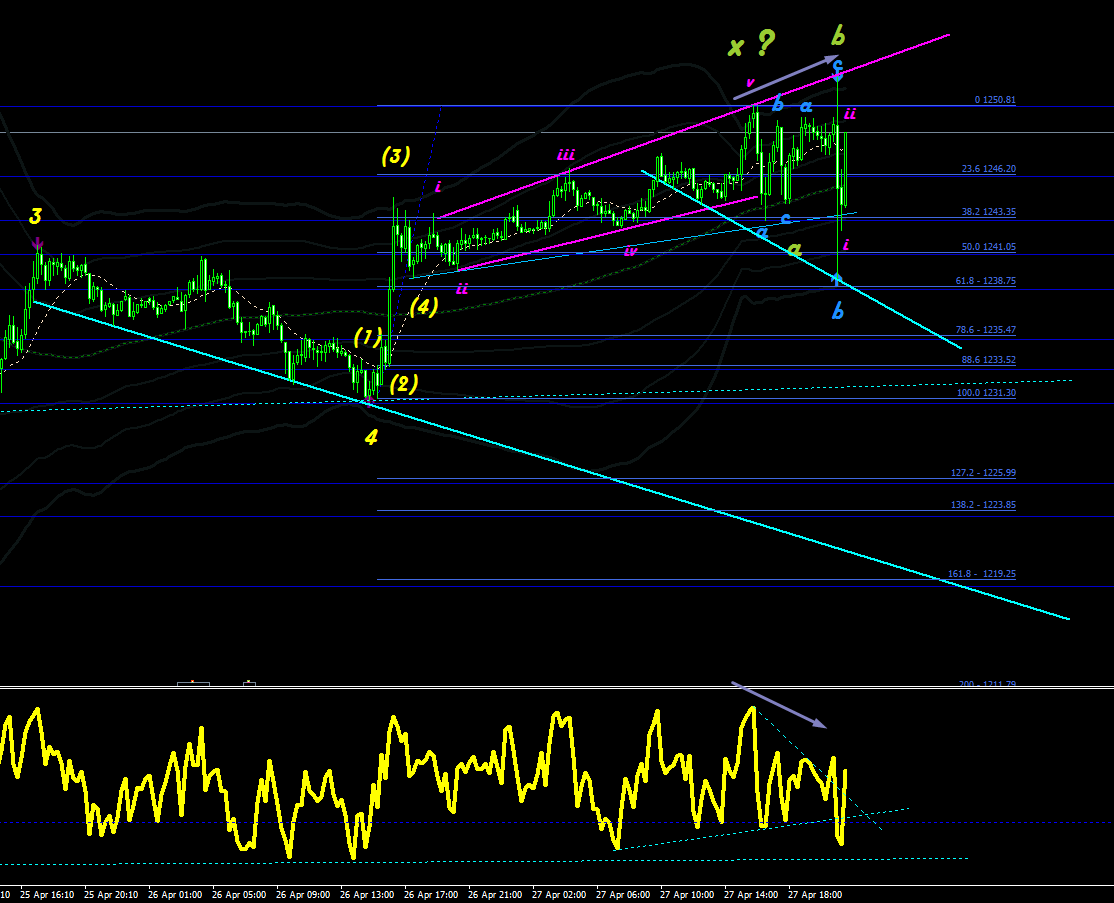Click the "61.8 - 1238.75" level label

985,281
